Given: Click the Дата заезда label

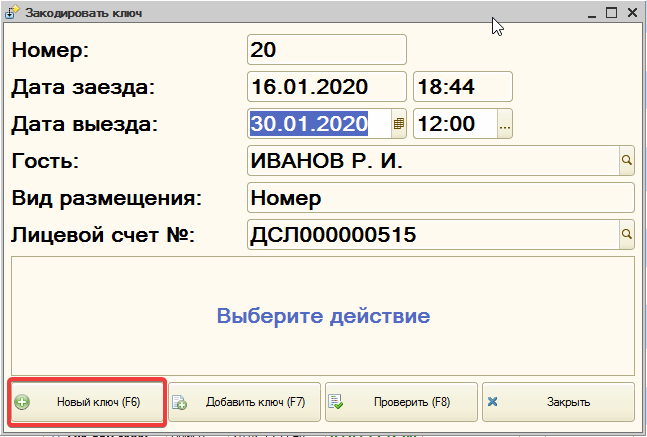Looking at the screenshot, I should pyautogui.click(x=83, y=87).
